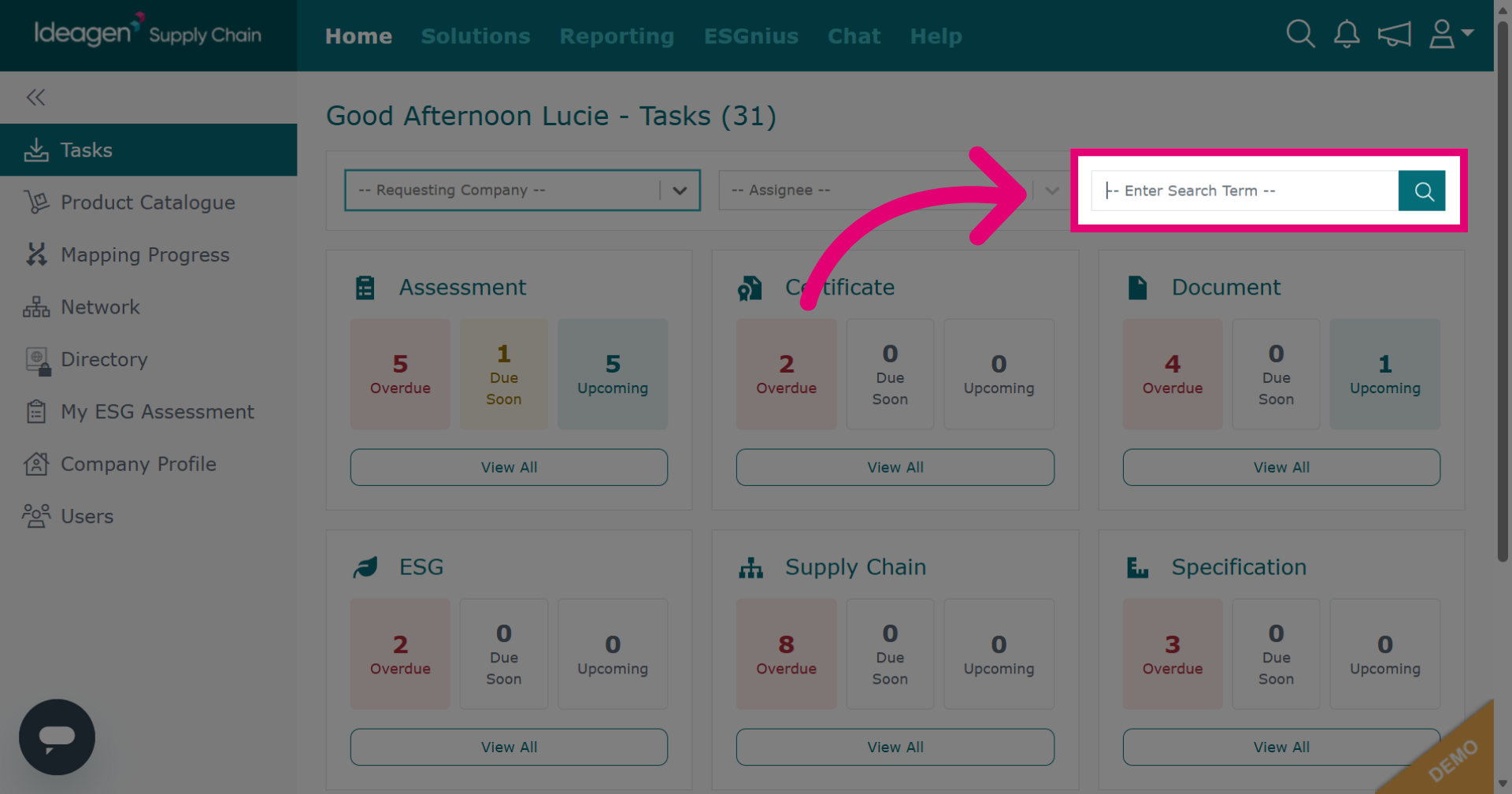Viewport: 1512px width, 794px height.
Task: Open 0 Due Soon ESG tile
Action: click(504, 654)
